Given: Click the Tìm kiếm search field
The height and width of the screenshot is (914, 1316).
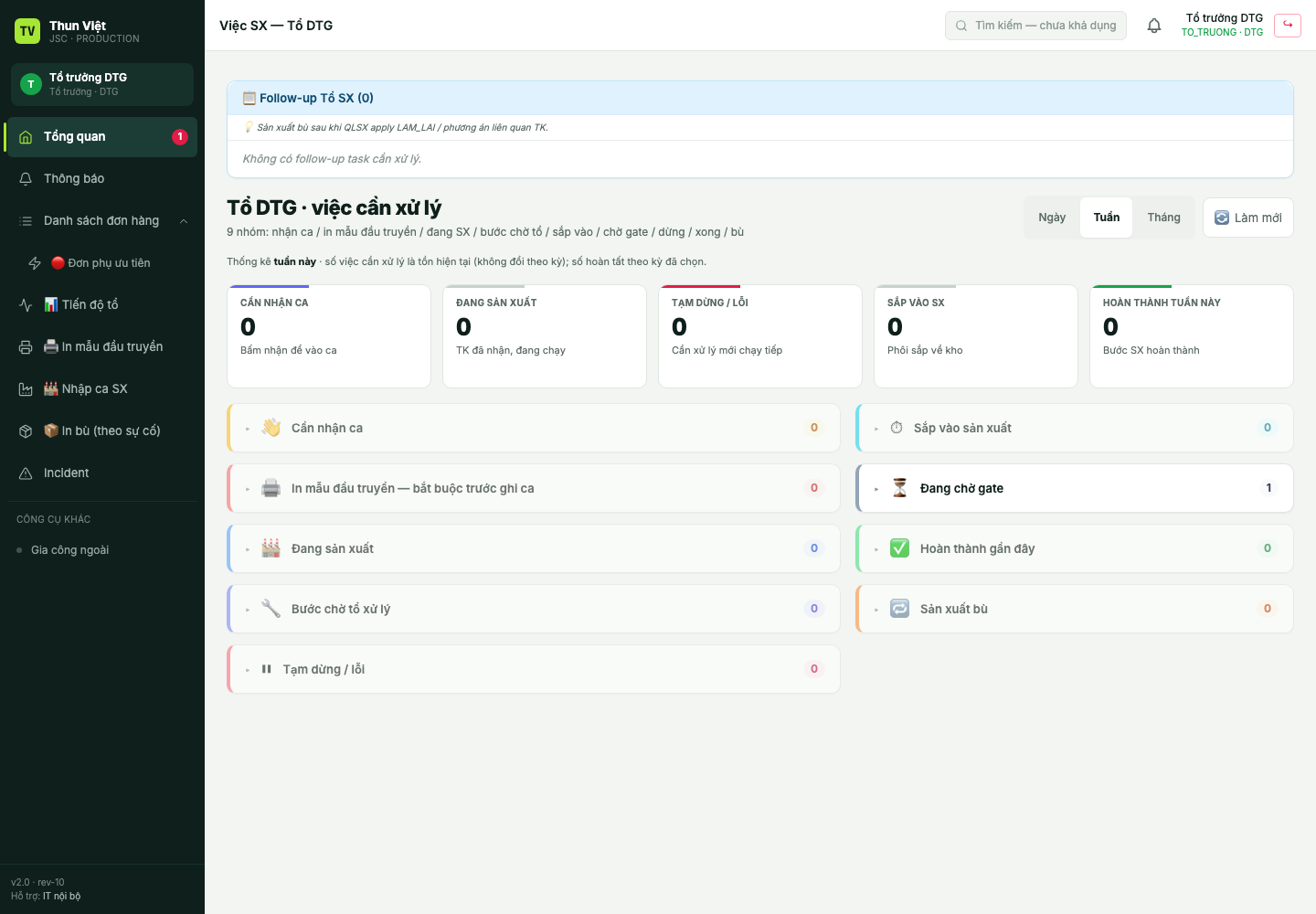Looking at the screenshot, I should pos(1035,26).
